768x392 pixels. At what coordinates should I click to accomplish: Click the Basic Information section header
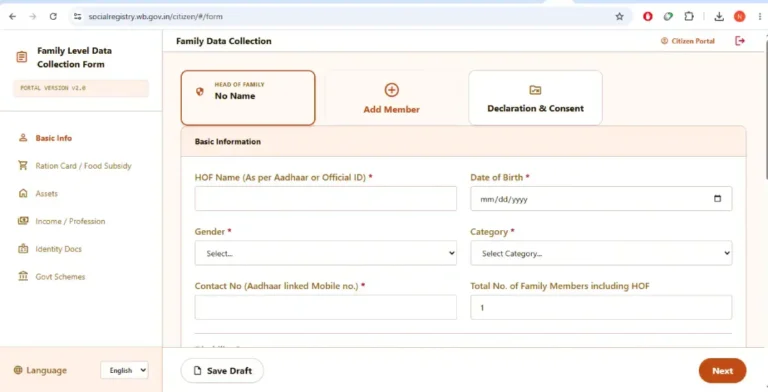[463, 142]
